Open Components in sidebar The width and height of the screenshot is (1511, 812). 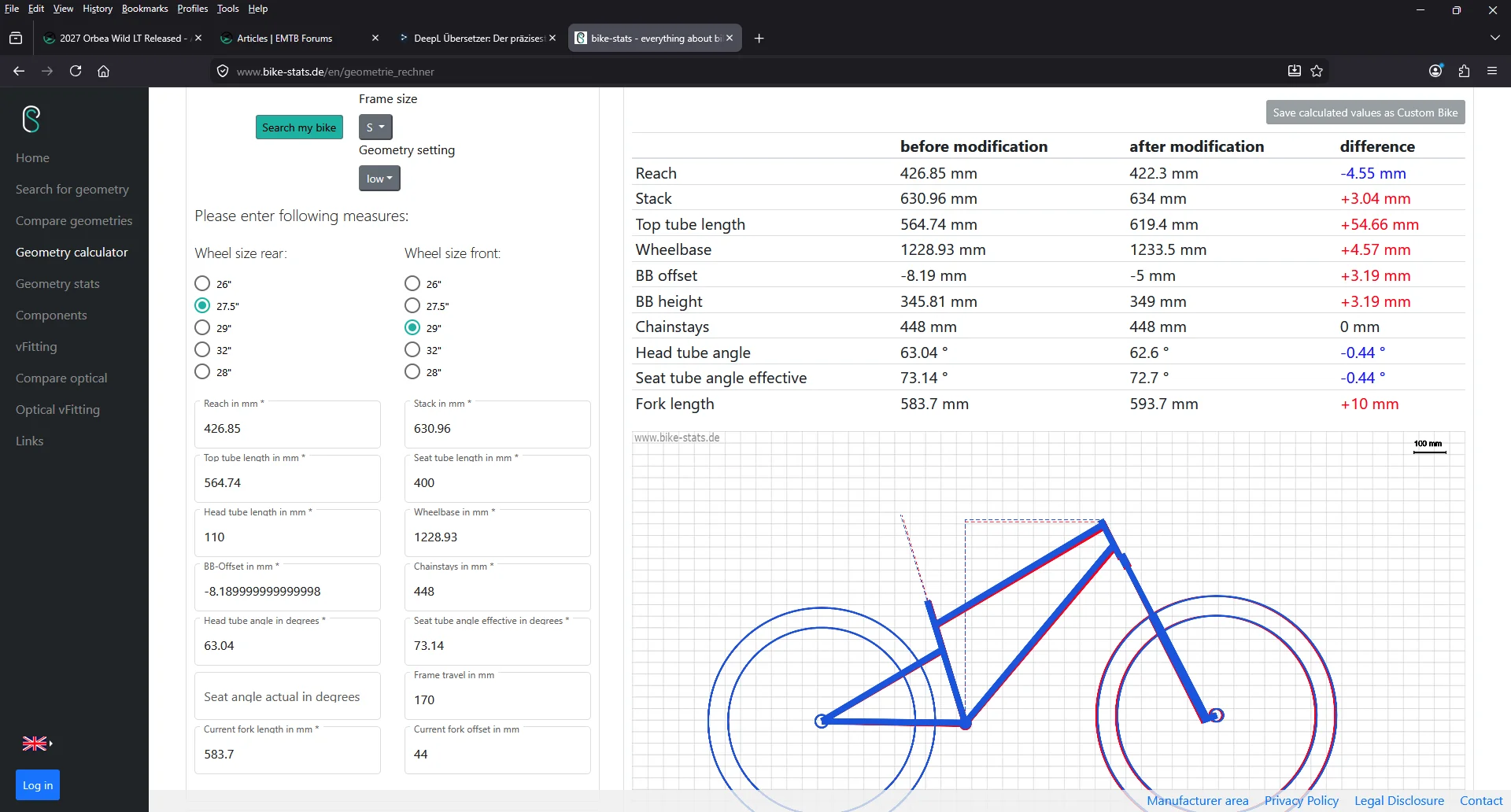click(51, 315)
